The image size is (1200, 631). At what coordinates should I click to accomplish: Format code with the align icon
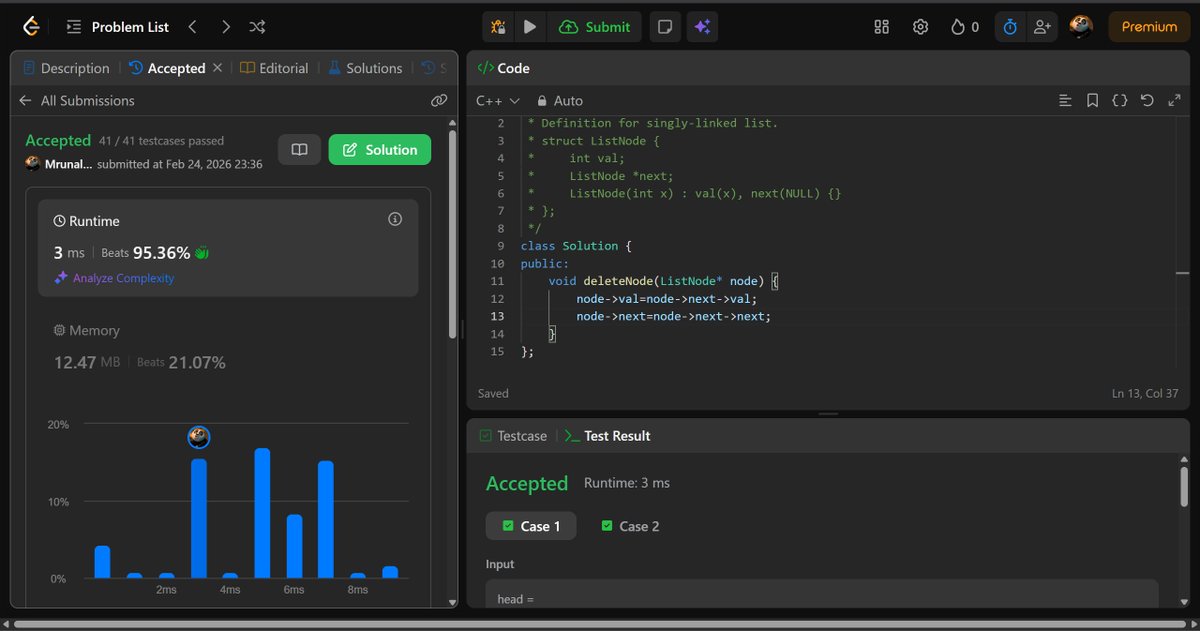[1065, 100]
